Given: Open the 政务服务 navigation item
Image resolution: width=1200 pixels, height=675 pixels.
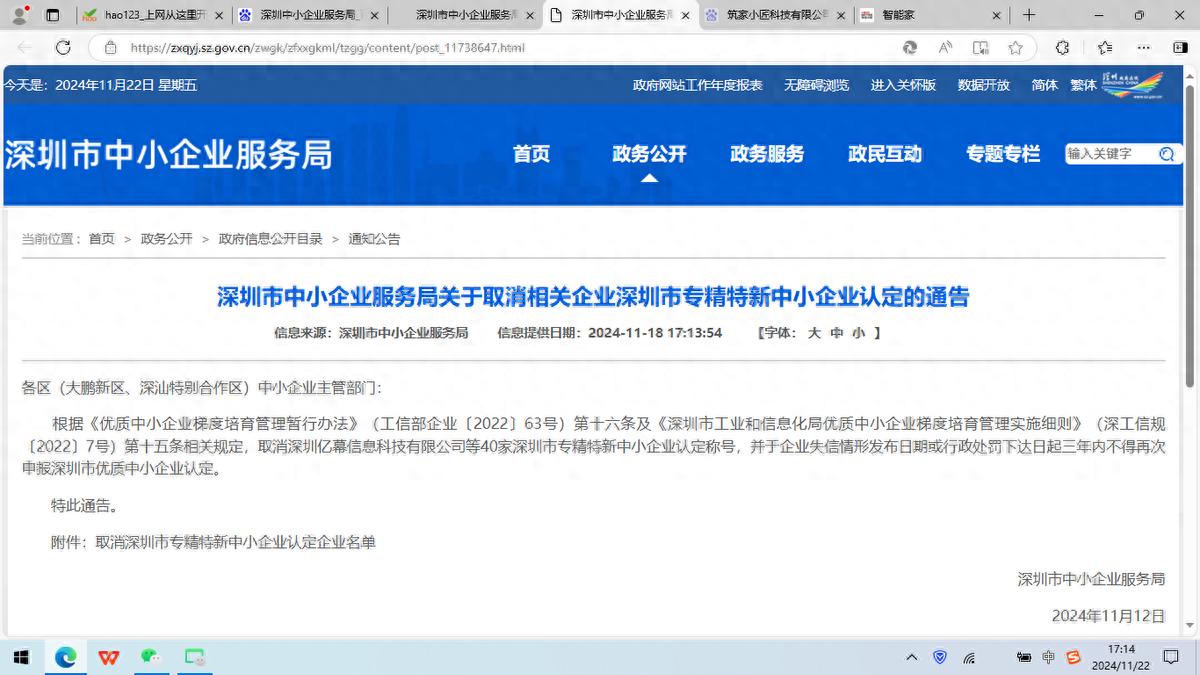Looking at the screenshot, I should click(767, 154).
